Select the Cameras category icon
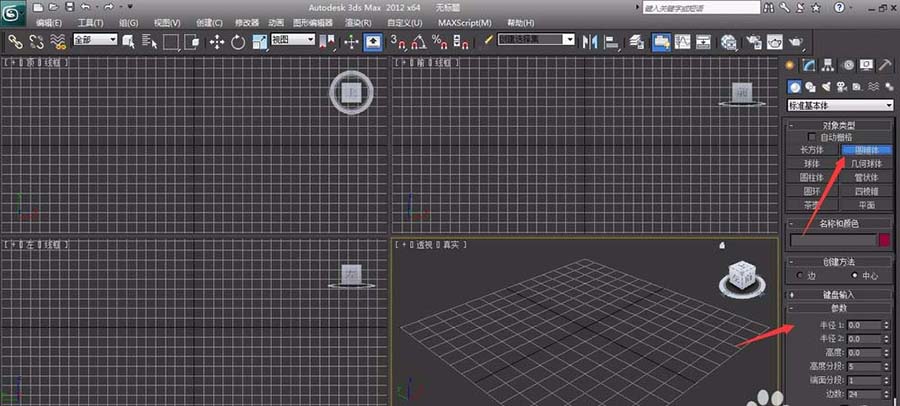The height and width of the screenshot is (406, 900). pos(841,87)
